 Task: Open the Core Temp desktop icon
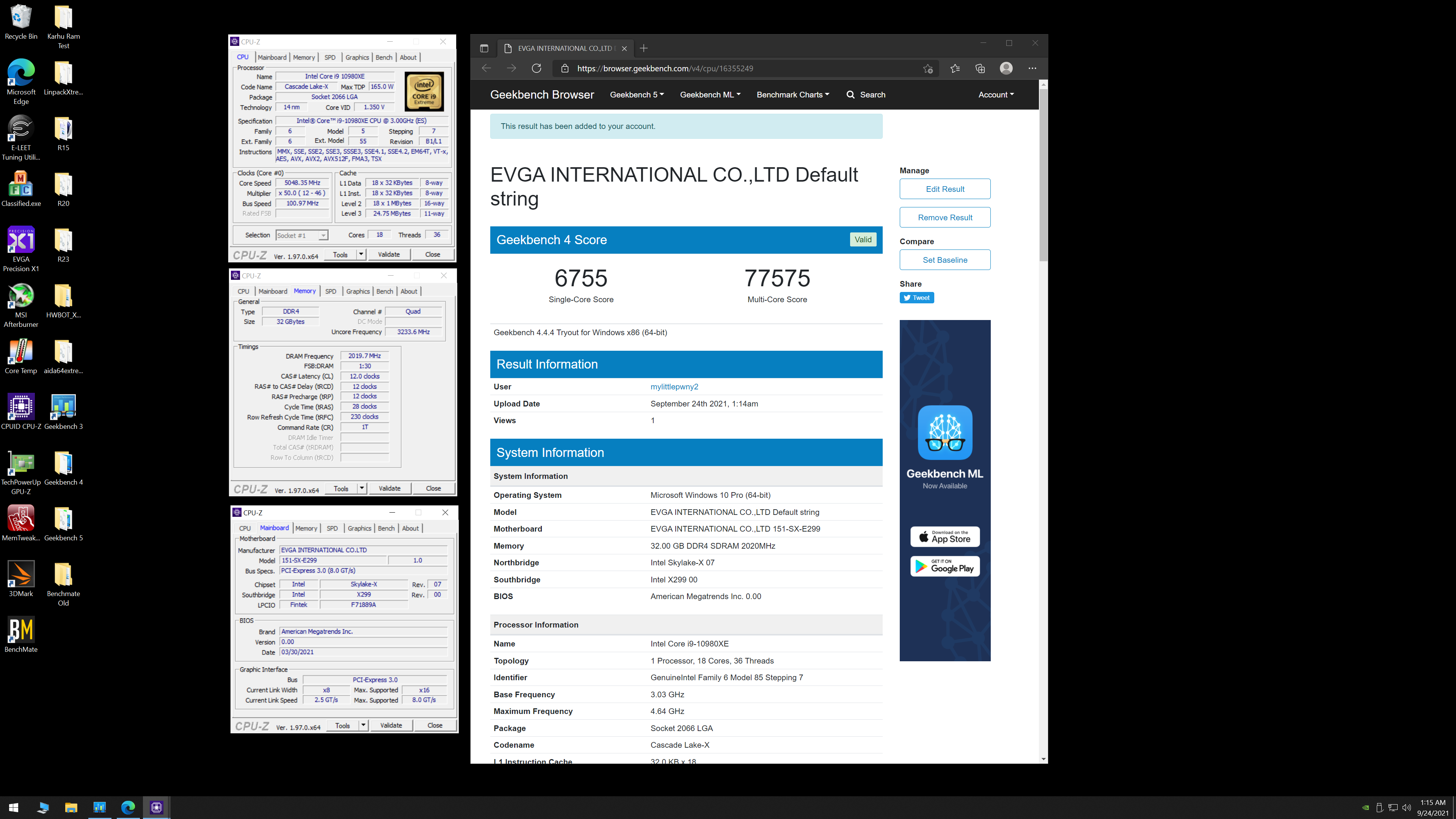click(x=21, y=356)
